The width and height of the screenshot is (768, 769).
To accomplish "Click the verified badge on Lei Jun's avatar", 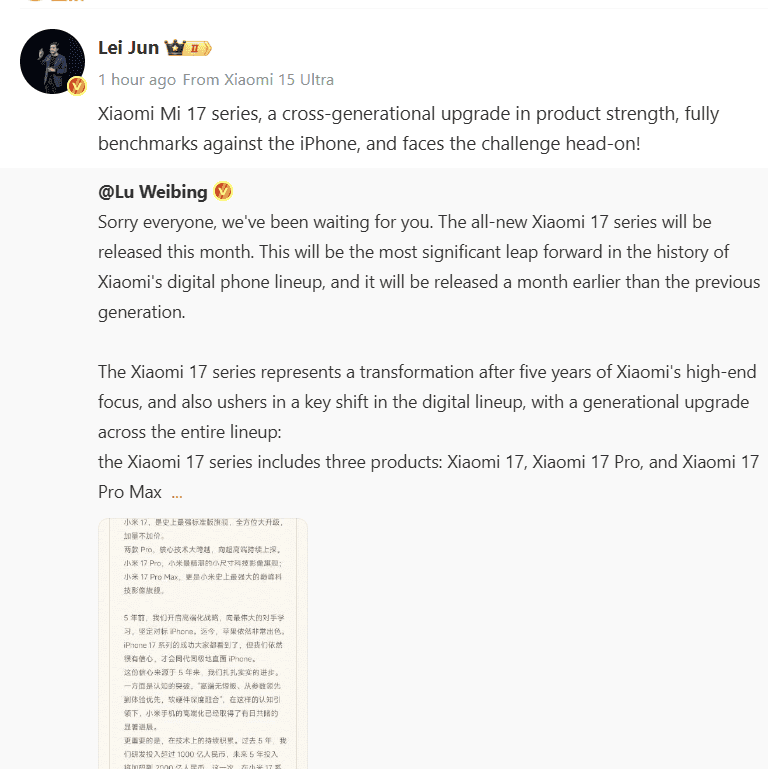I will pyautogui.click(x=77, y=86).
